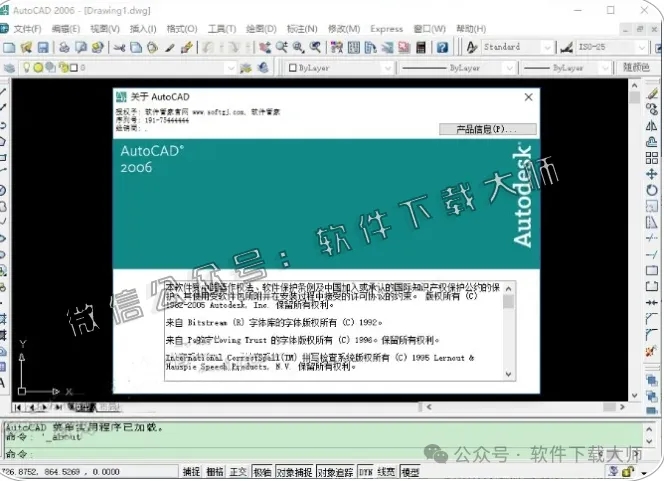Screen dimensions: 664x481
Task: Open the ByLayer lineweight dropdown
Action: (x=605, y=68)
